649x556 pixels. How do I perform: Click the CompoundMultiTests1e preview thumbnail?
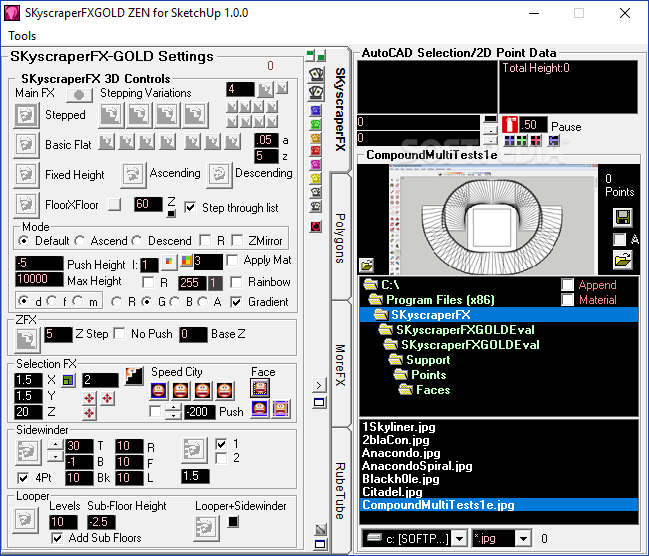pyautogui.click(x=493, y=219)
